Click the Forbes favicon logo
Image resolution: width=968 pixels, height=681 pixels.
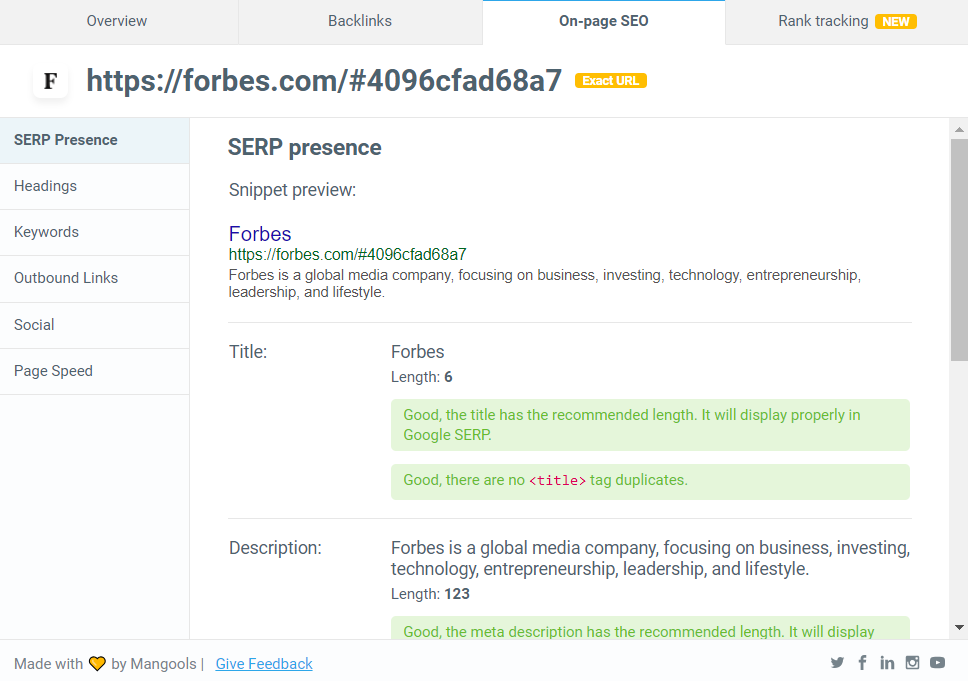click(50, 81)
